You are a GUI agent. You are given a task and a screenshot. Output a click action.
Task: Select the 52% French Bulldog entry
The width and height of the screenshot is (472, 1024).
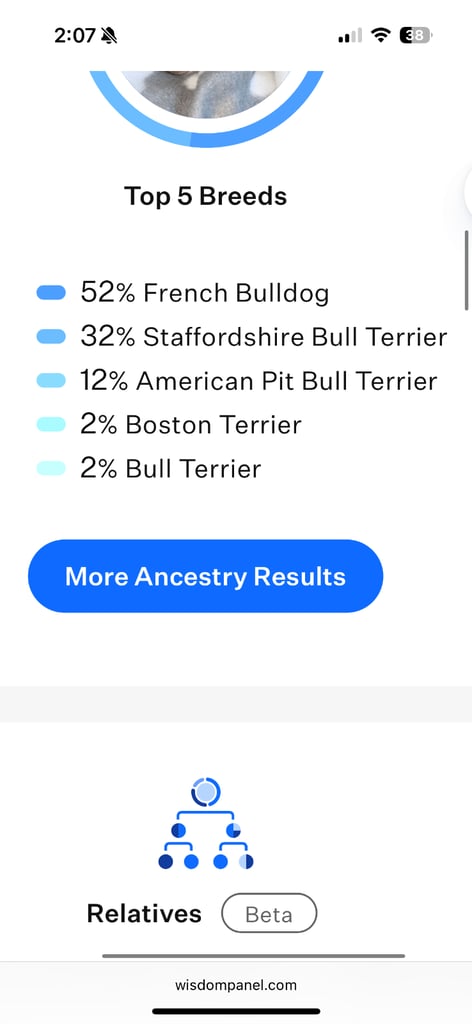click(204, 293)
